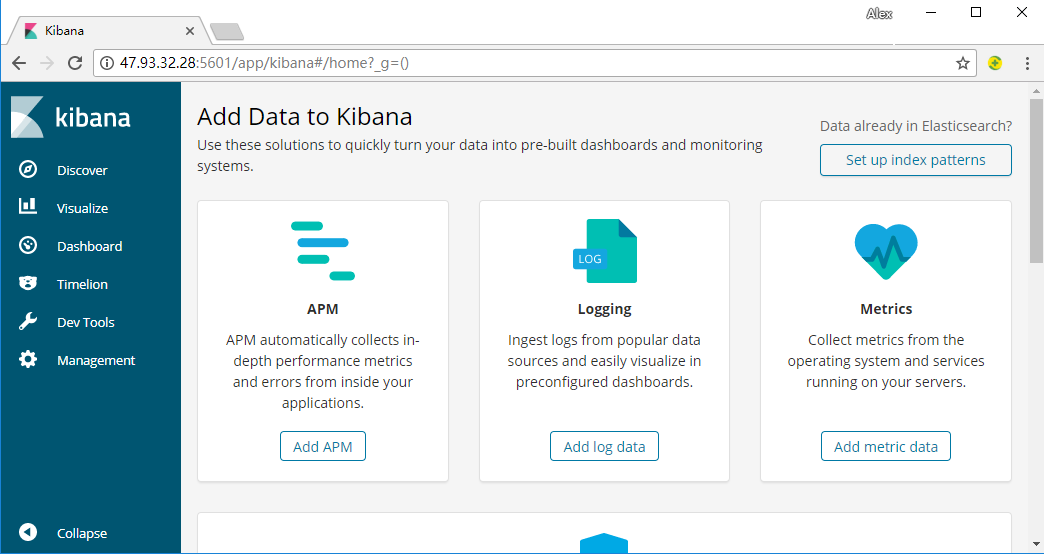
Task: Click the Kibana logo in sidebar
Action: point(71,117)
